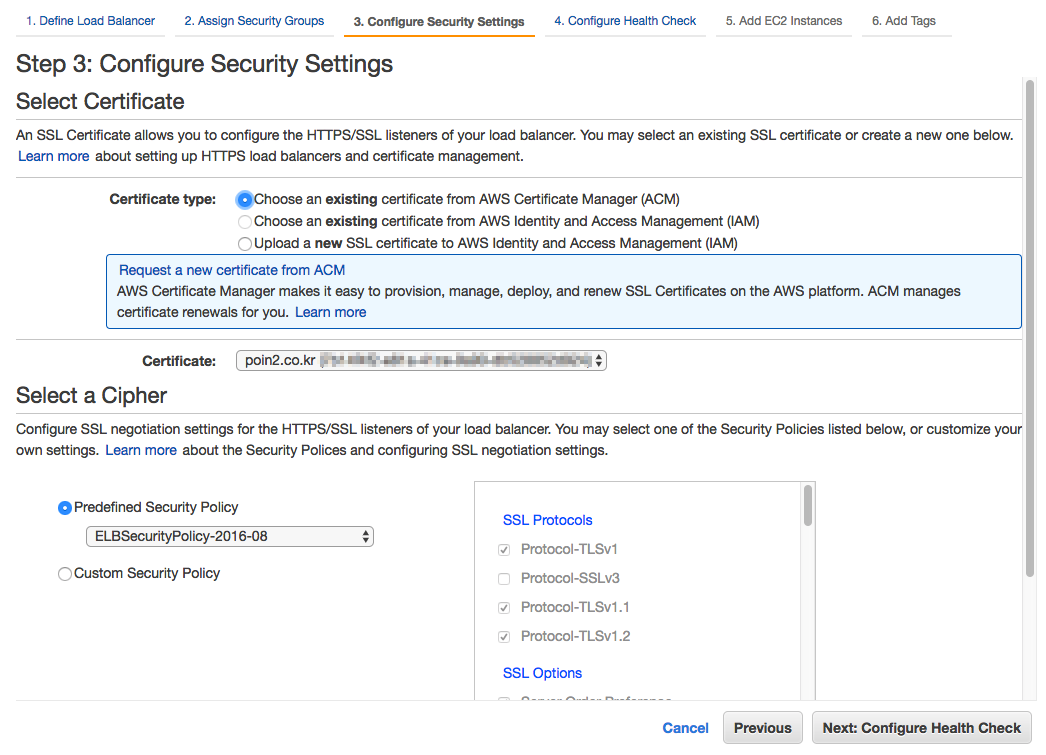Screen dimensions: 1046x755
Task: Open the Configure Health Check step tab
Action: [625, 21]
